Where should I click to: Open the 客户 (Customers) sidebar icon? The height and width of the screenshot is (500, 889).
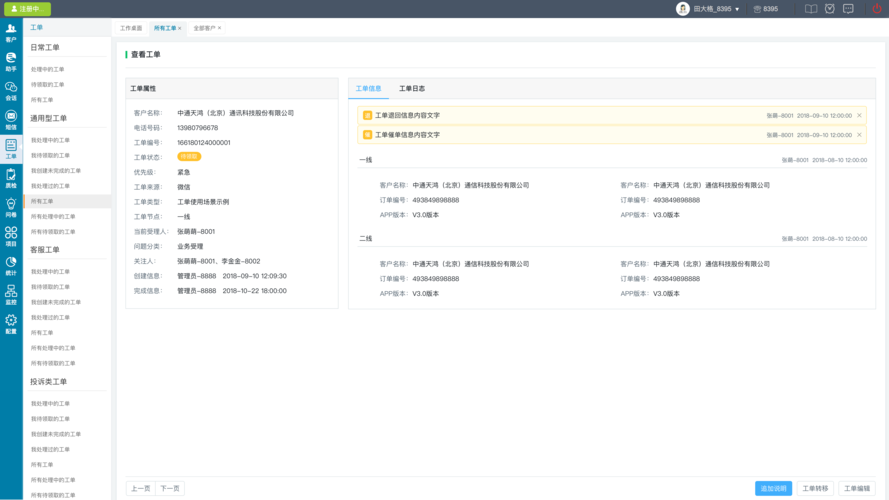[x=11, y=32]
